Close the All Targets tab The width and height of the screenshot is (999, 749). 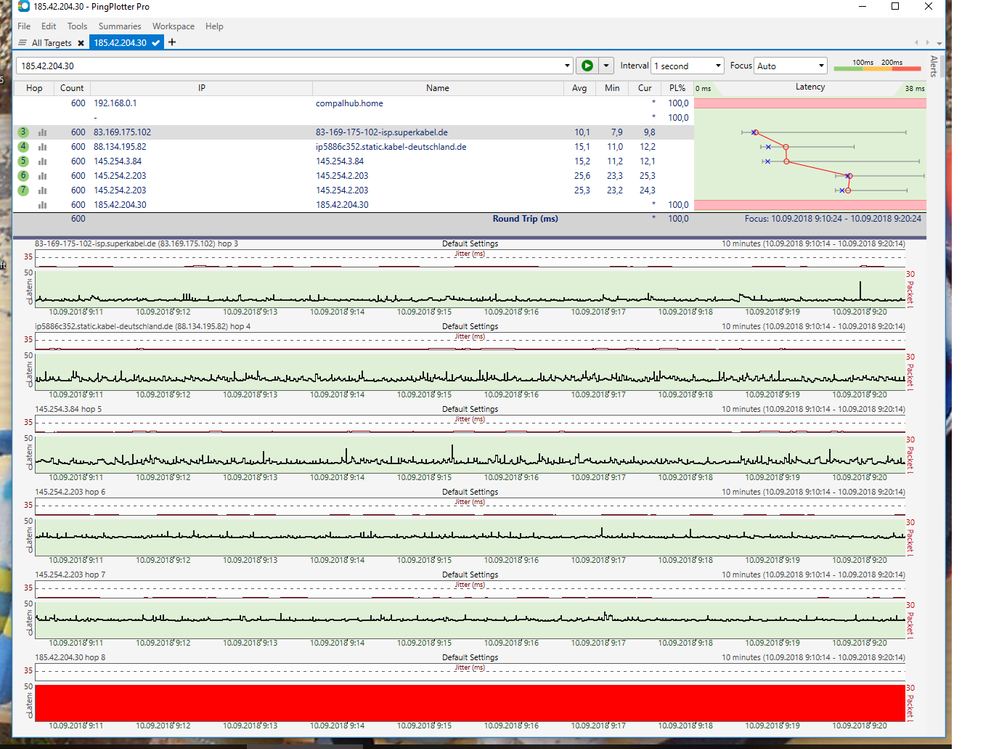click(81, 43)
